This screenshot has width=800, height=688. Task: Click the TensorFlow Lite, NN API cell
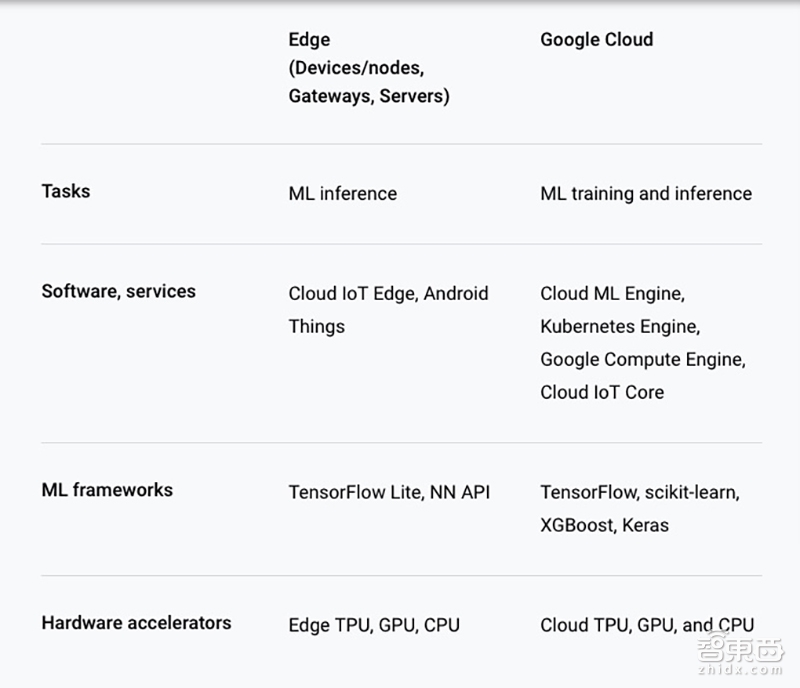389,492
